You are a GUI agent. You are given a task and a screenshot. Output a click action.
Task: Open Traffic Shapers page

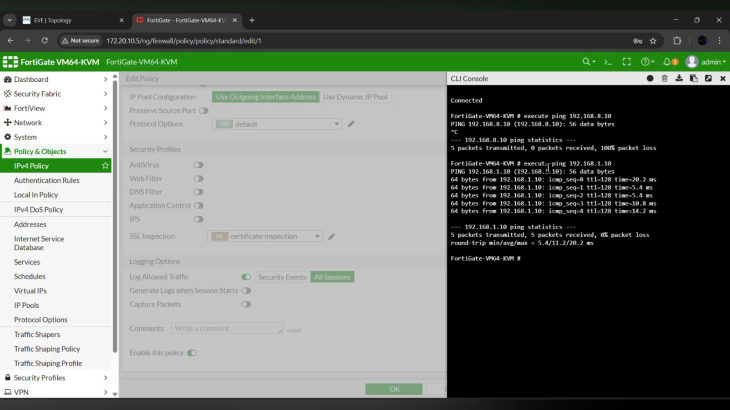pyautogui.click(x=37, y=334)
